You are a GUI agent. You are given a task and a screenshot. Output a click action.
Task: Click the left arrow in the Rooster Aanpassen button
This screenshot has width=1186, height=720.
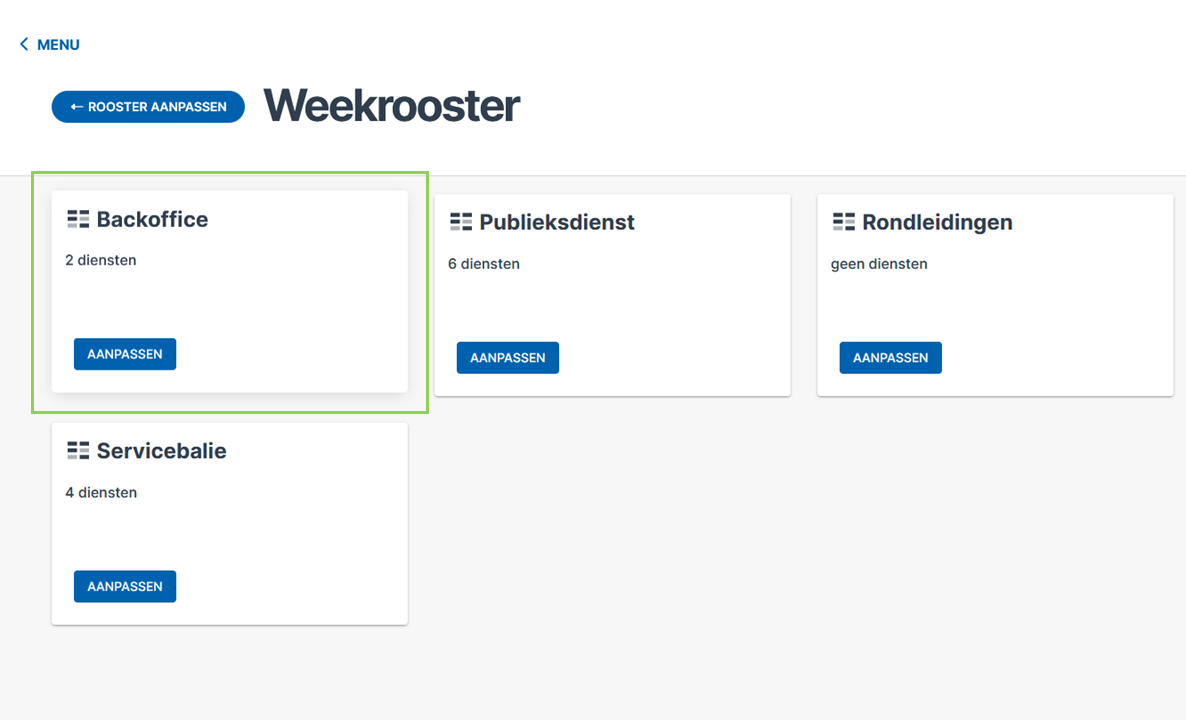[77, 107]
